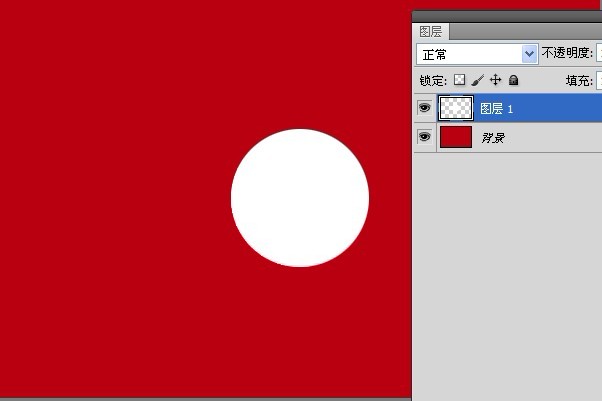Click the 背景 layer name
Screen dimensions: 602x401
coord(493,138)
